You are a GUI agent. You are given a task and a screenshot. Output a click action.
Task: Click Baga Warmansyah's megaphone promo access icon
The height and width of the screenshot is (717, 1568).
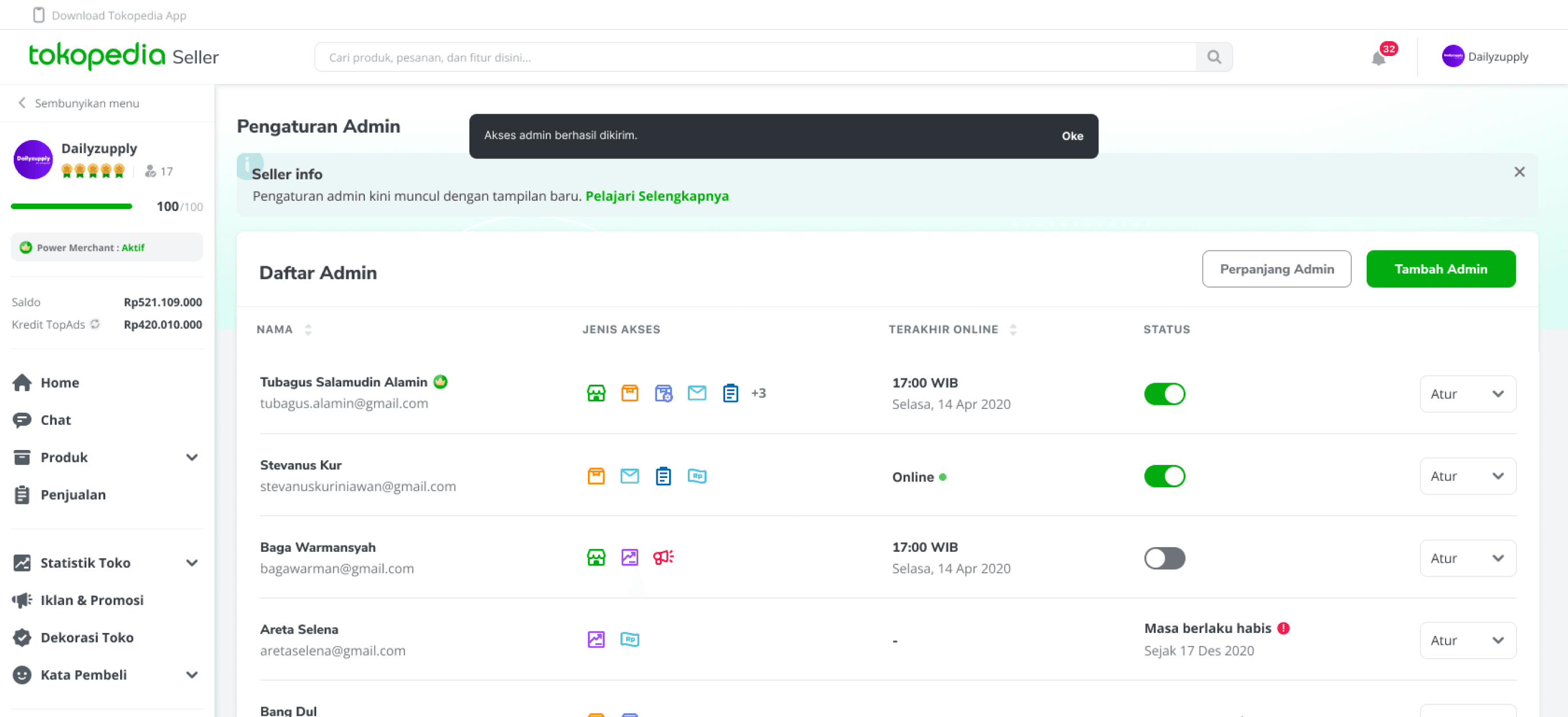click(663, 557)
